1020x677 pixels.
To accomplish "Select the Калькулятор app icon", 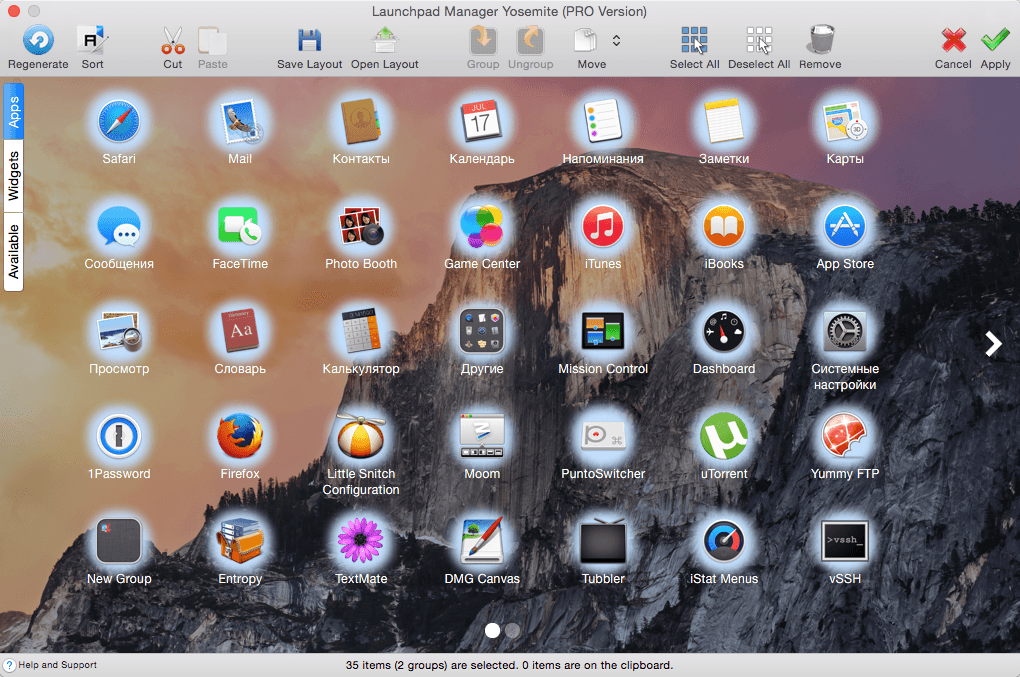I will click(x=360, y=332).
